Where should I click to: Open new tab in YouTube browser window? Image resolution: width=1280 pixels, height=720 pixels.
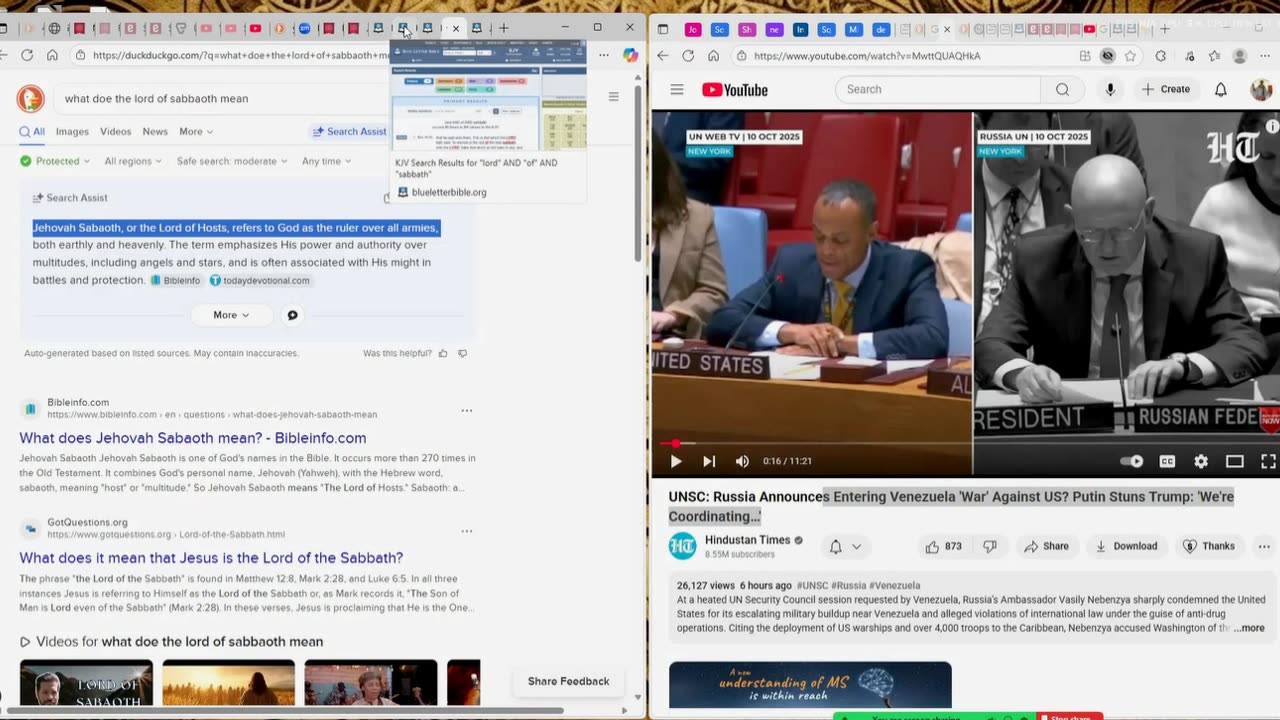pyautogui.click(x=1164, y=29)
